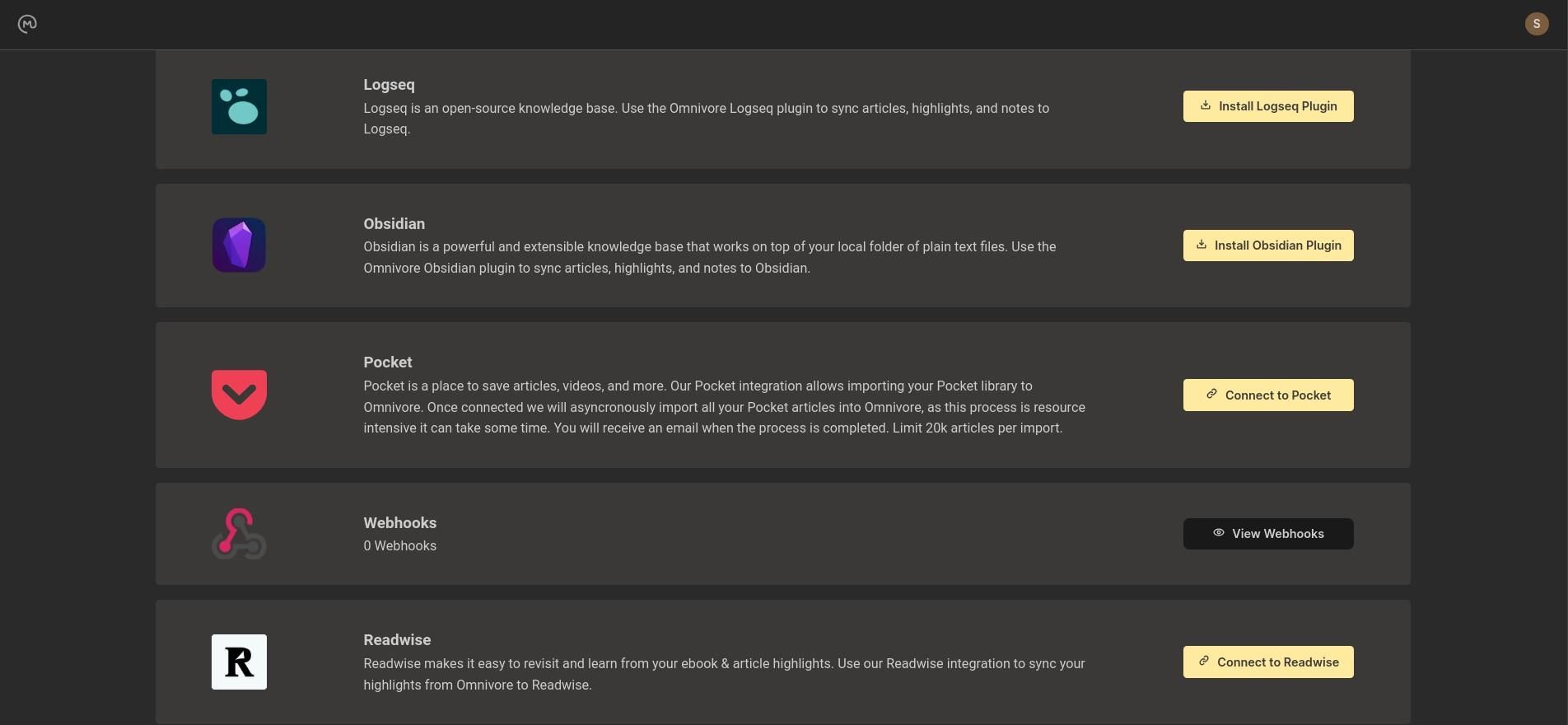Click the Readwise R logo icon
The height and width of the screenshot is (725, 1568).
click(x=239, y=662)
